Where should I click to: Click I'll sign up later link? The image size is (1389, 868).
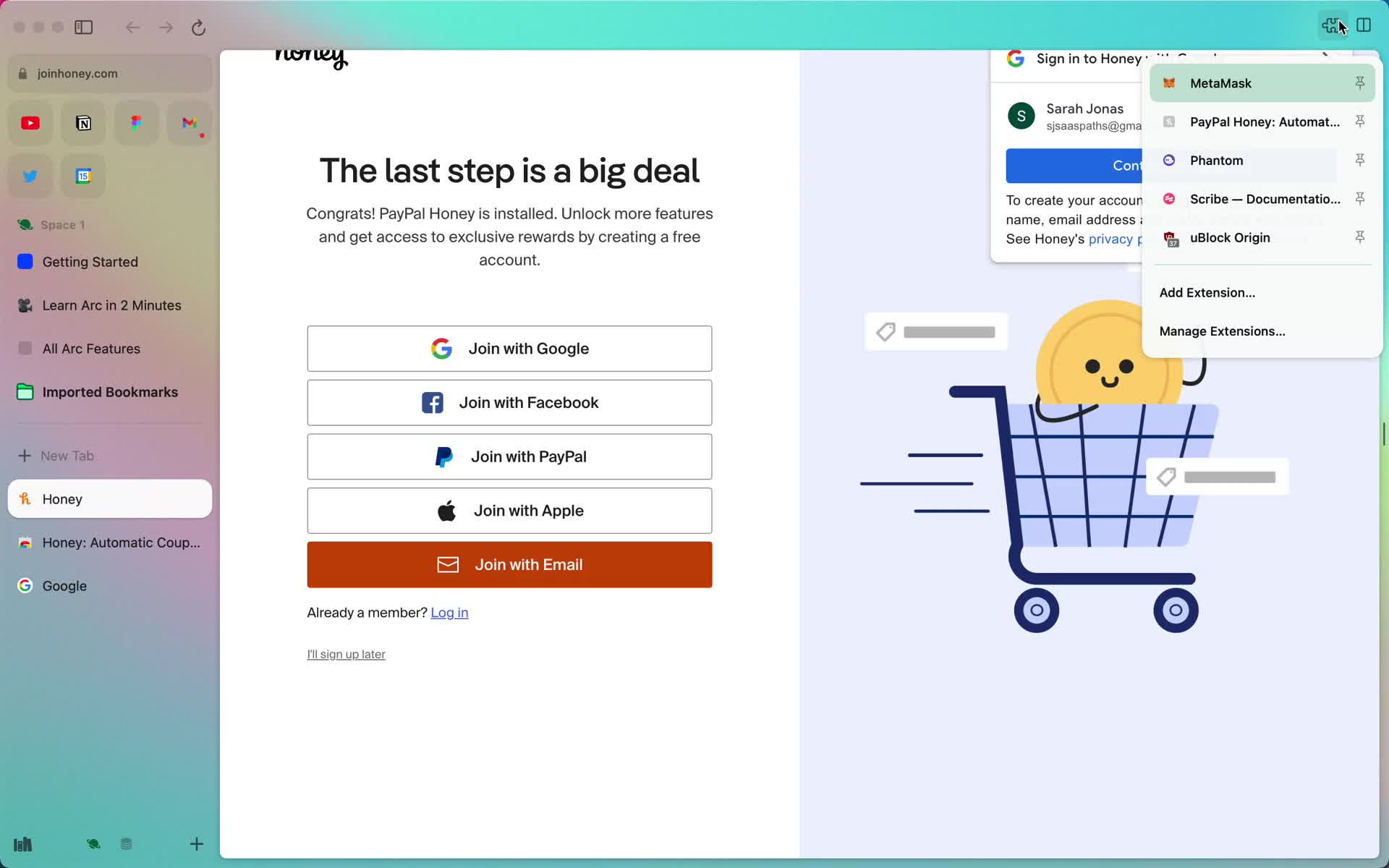coord(346,653)
